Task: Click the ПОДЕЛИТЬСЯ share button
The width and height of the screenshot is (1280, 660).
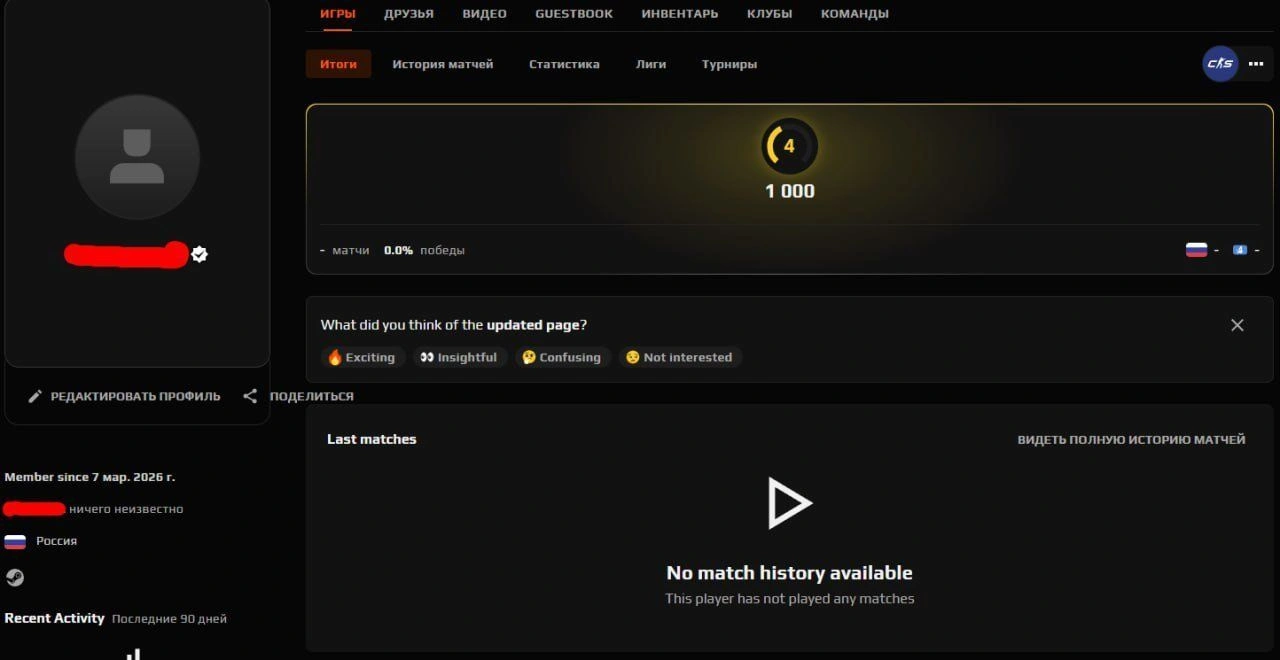Action: pos(298,396)
